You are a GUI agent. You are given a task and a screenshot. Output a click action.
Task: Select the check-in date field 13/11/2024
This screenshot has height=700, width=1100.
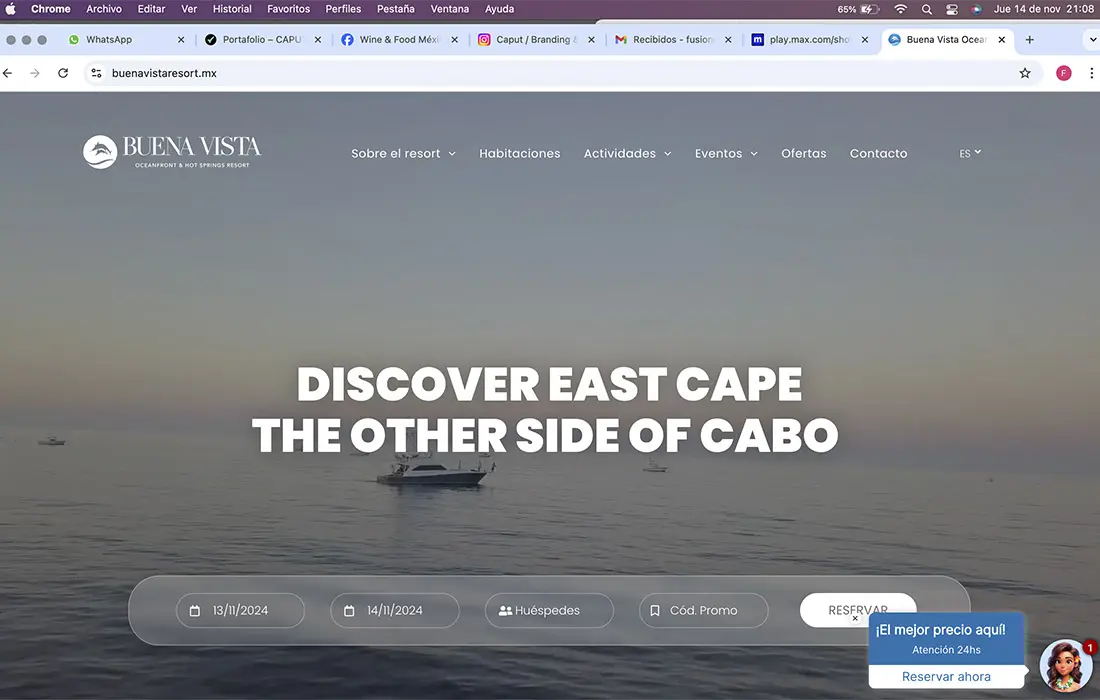(x=240, y=610)
